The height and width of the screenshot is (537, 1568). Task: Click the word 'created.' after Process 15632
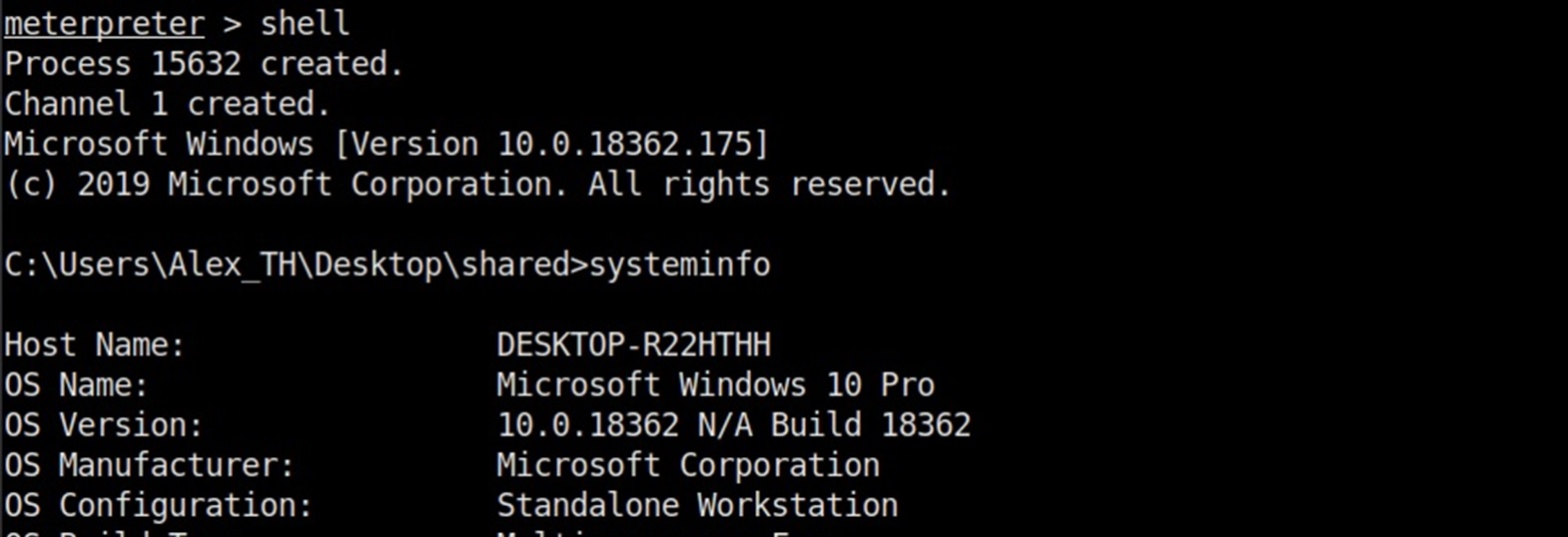tap(332, 64)
